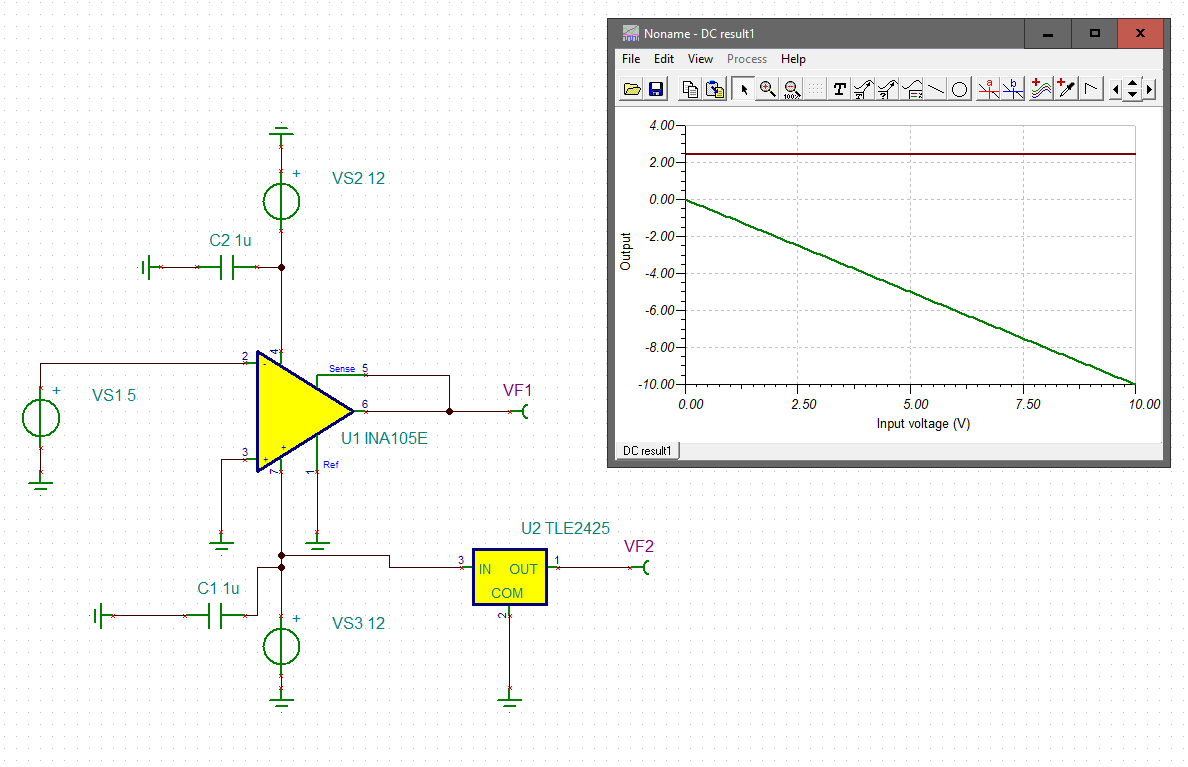Select the U2 TLE2425 component block
The width and height of the screenshot is (1188, 767).
tap(510, 577)
